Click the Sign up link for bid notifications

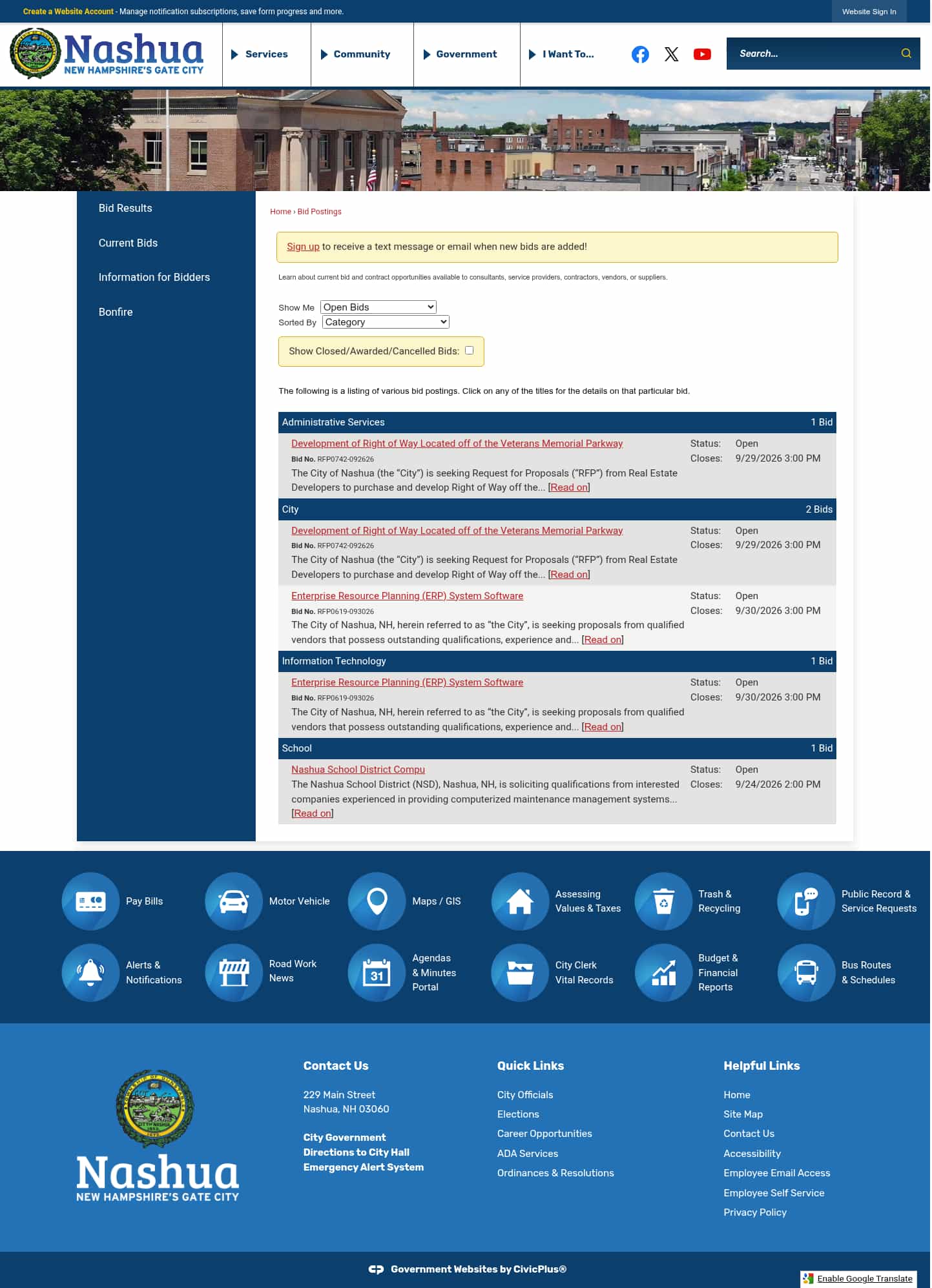tap(304, 247)
